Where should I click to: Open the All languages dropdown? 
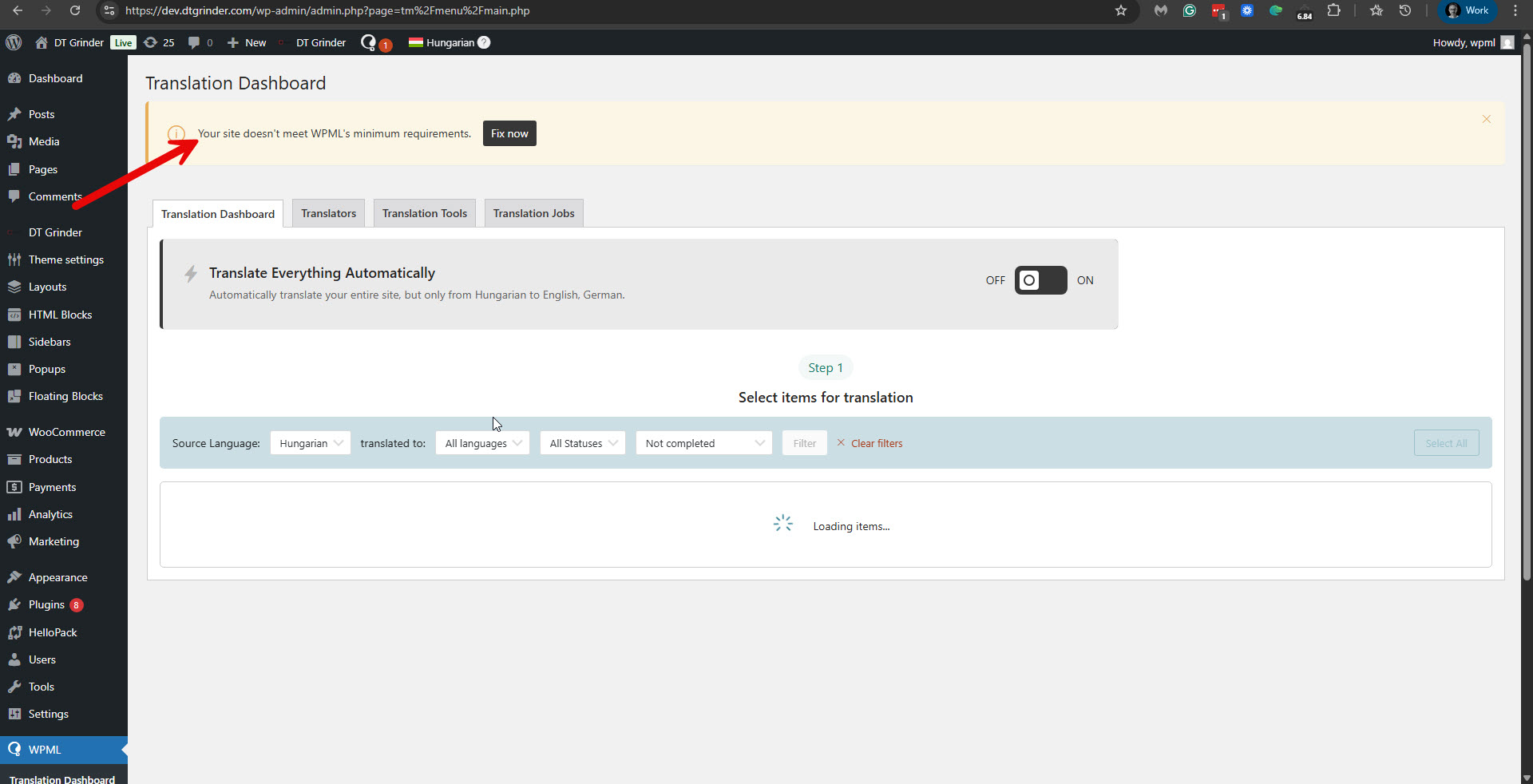(482, 443)
